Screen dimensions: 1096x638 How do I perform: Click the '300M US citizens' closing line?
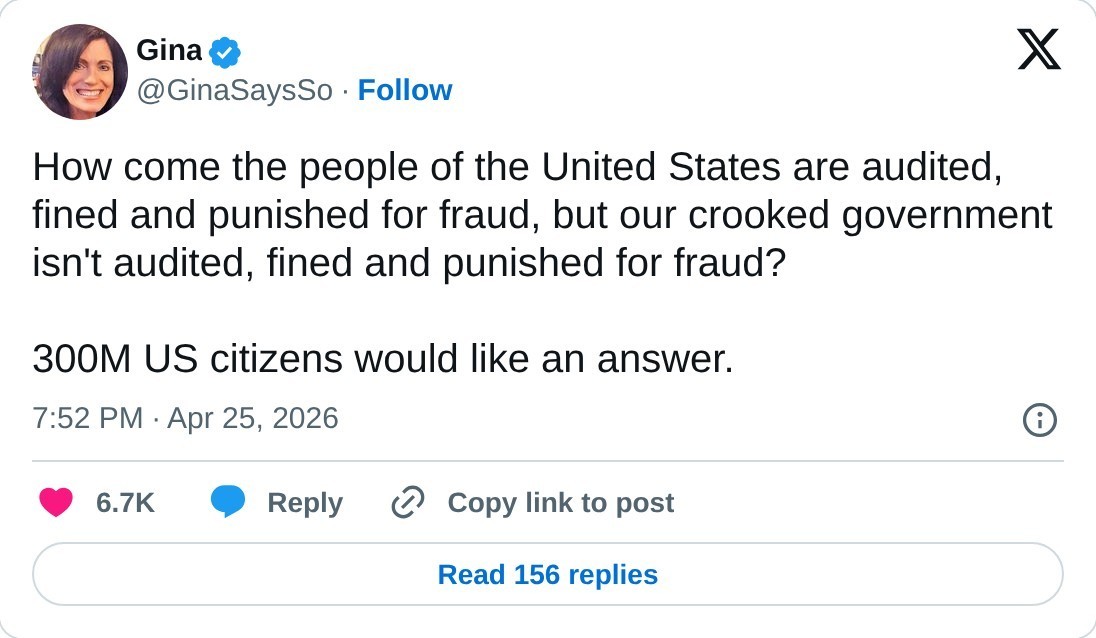382,359
